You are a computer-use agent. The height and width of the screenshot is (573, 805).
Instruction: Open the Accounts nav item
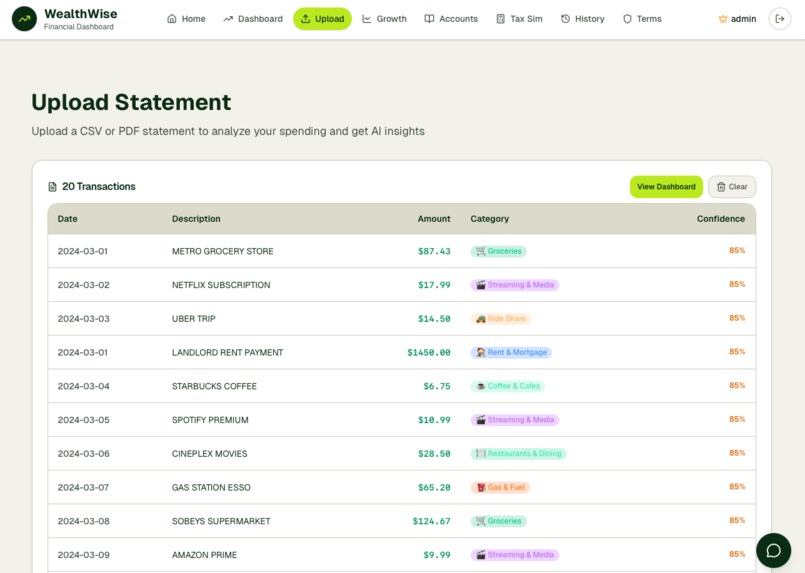point(451,19)
